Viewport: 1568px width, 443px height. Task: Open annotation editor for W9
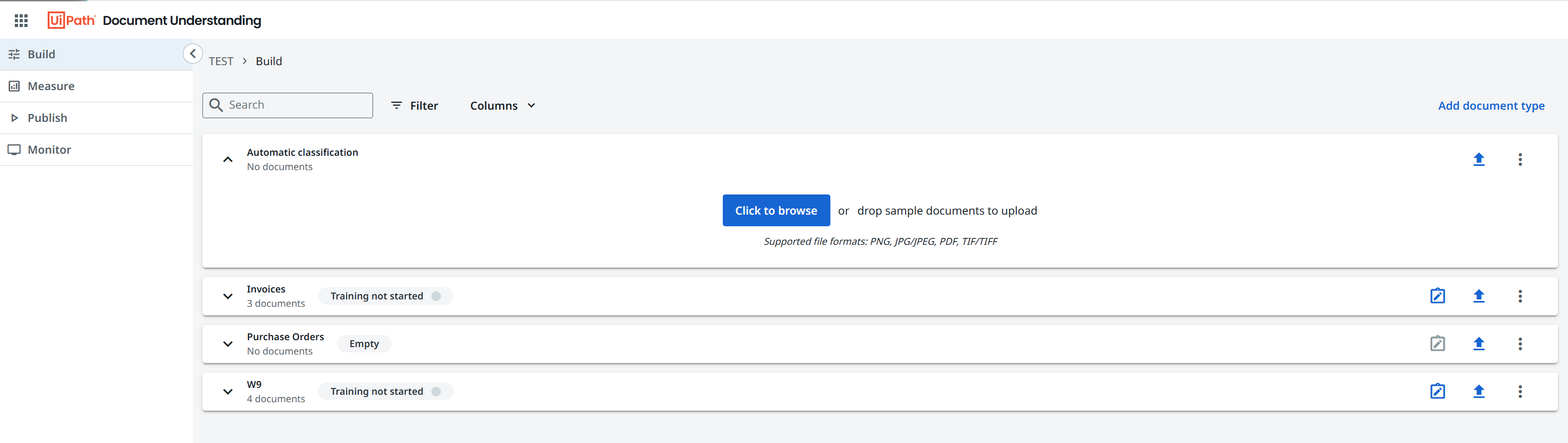click(1437, 391)
